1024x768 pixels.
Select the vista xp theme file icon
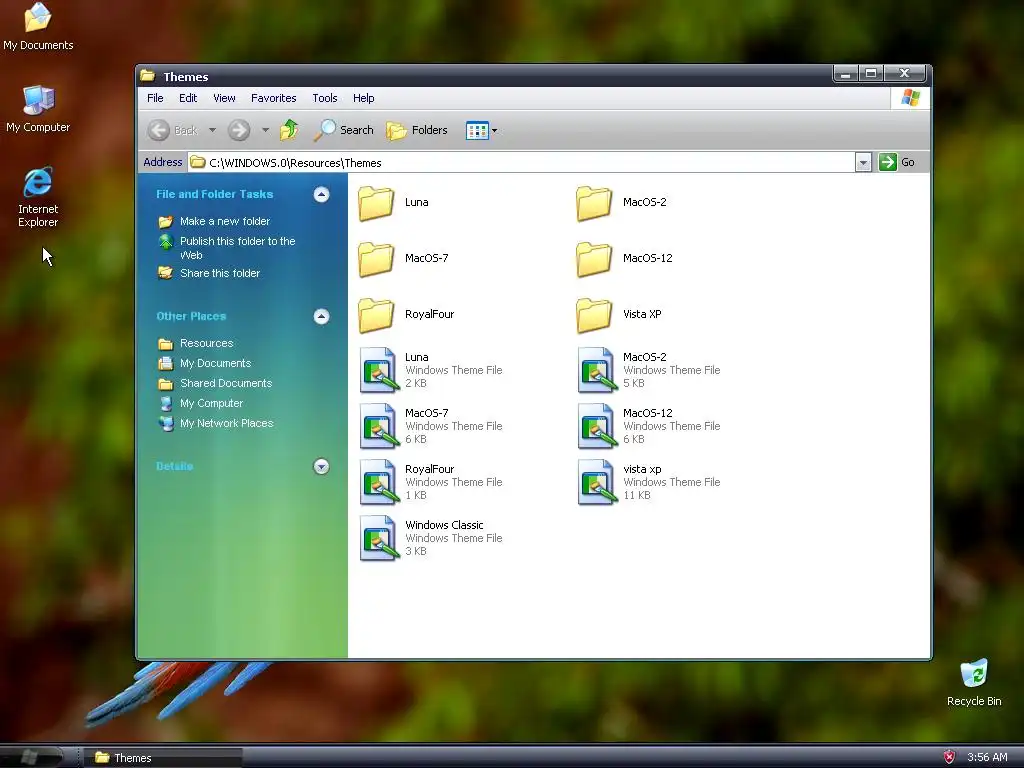(x=598, y=483)
